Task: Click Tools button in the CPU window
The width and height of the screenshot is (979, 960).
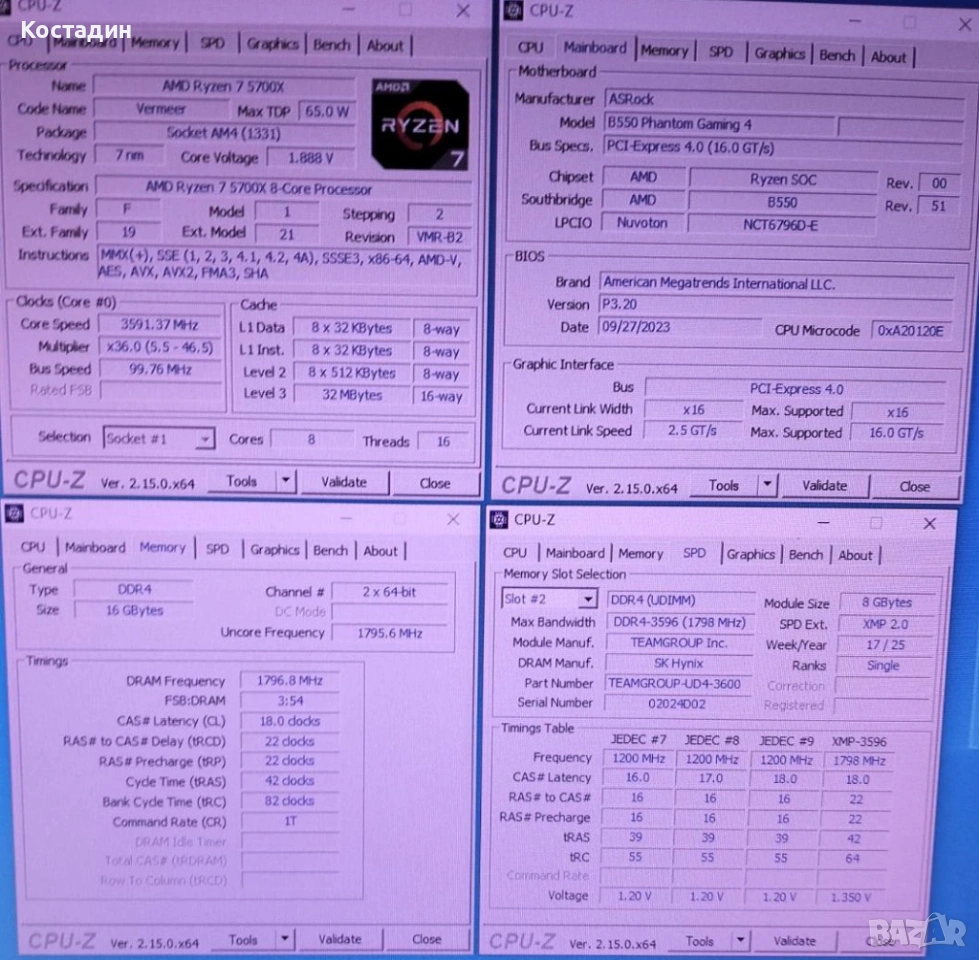Action: coord(242,481)
